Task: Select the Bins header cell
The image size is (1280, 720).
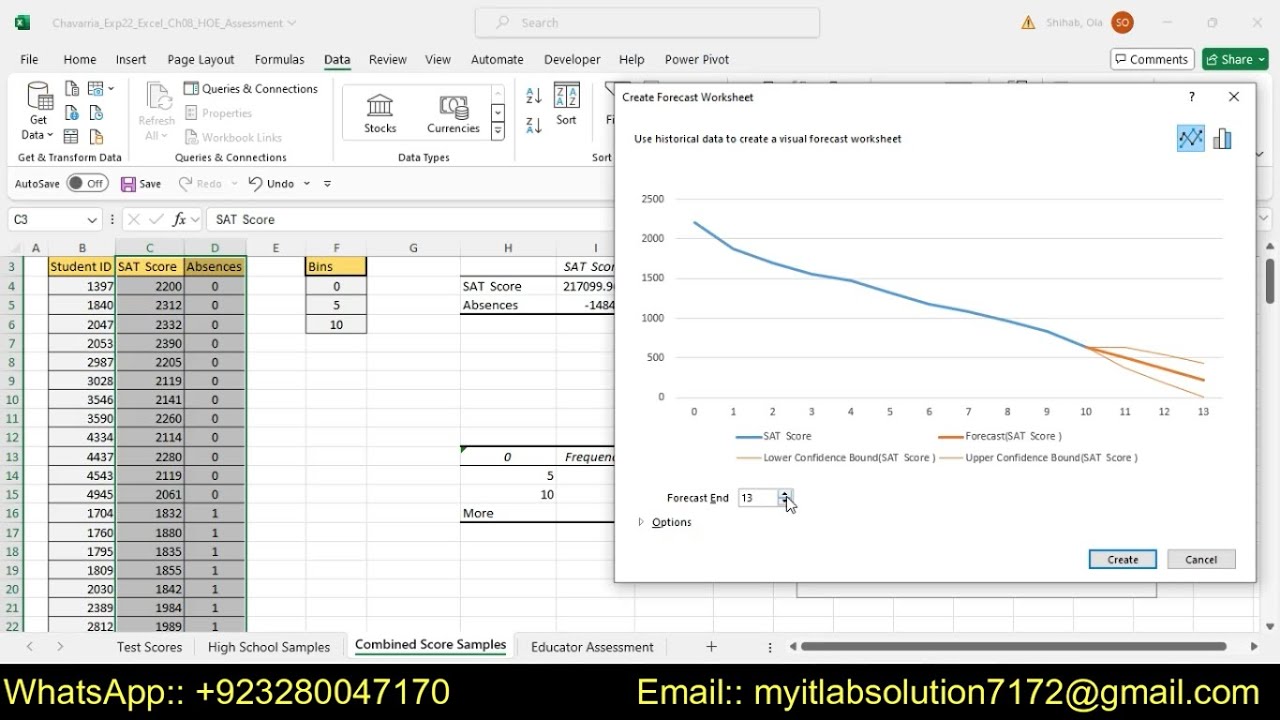Action: [336, 267]
